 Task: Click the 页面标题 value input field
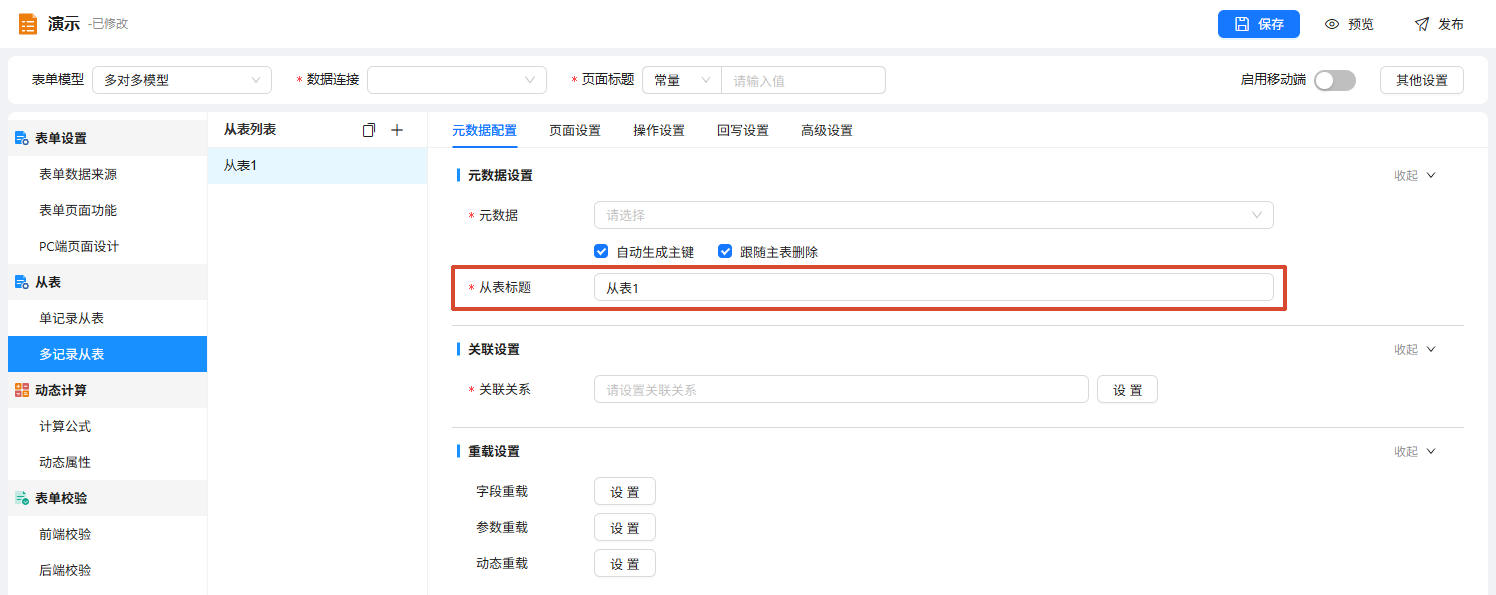point(804,80)
